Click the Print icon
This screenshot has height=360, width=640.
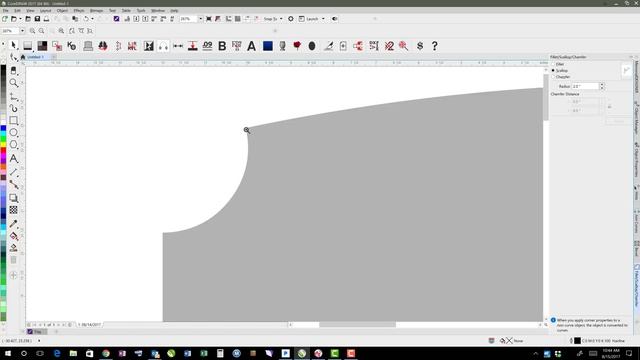tap(47, 19)
